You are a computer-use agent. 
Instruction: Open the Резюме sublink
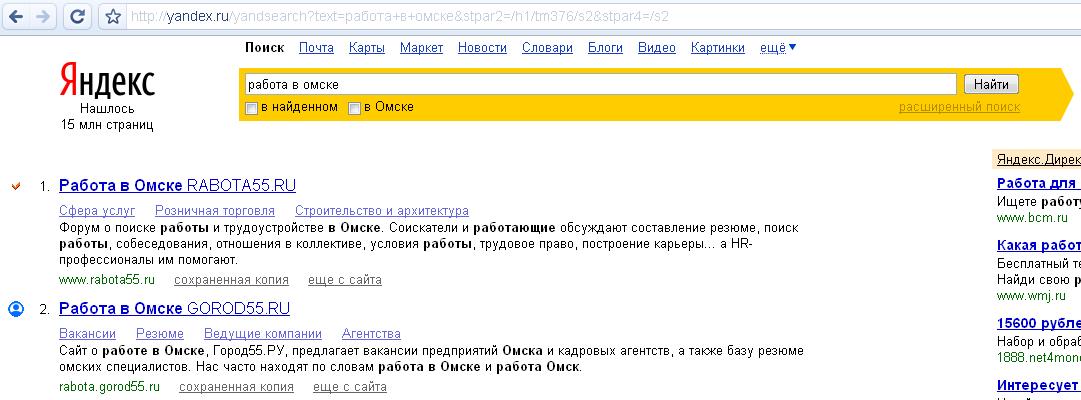click(160, 334)
